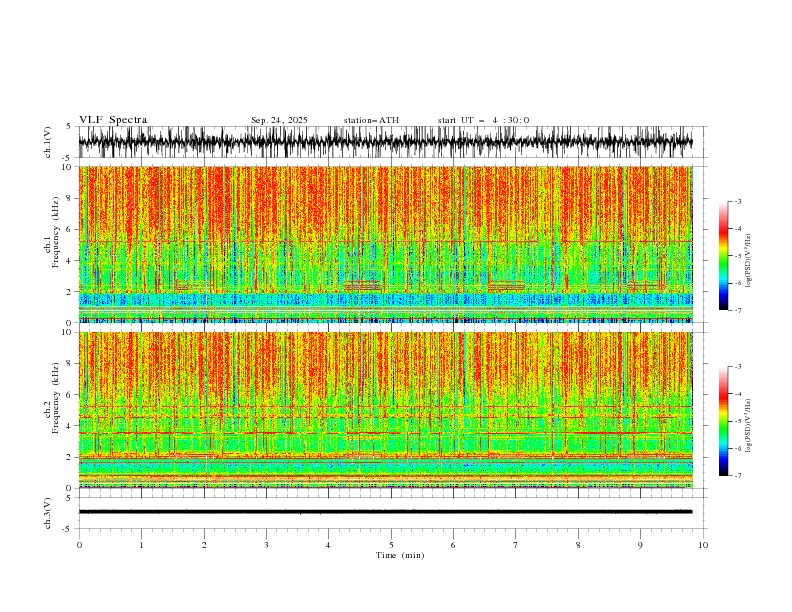
Task: Click the ch.2 PSD color bar
Action: point(723,421)
